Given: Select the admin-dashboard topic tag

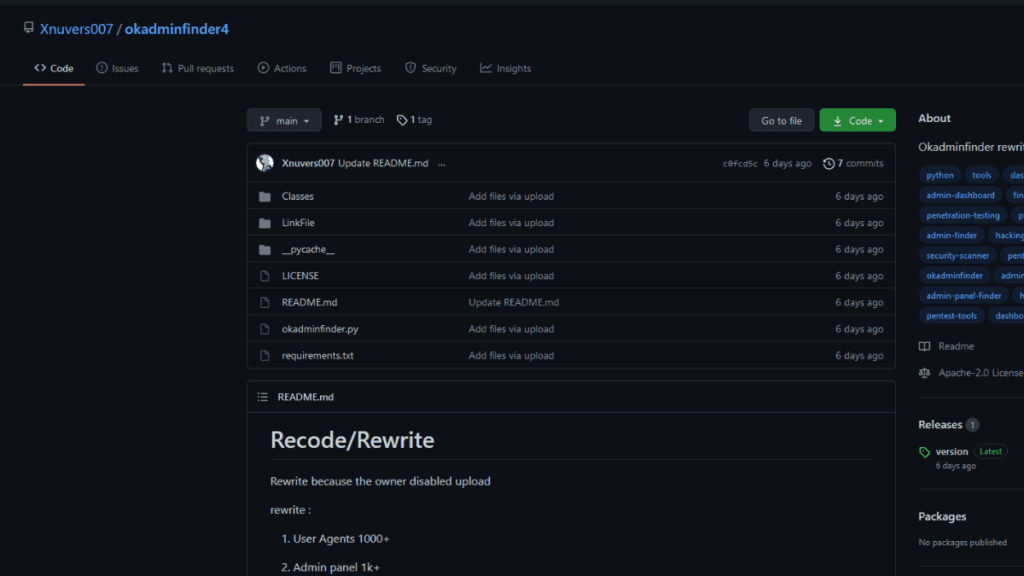Looking at the screenshot, I should [x=960, y=195].
